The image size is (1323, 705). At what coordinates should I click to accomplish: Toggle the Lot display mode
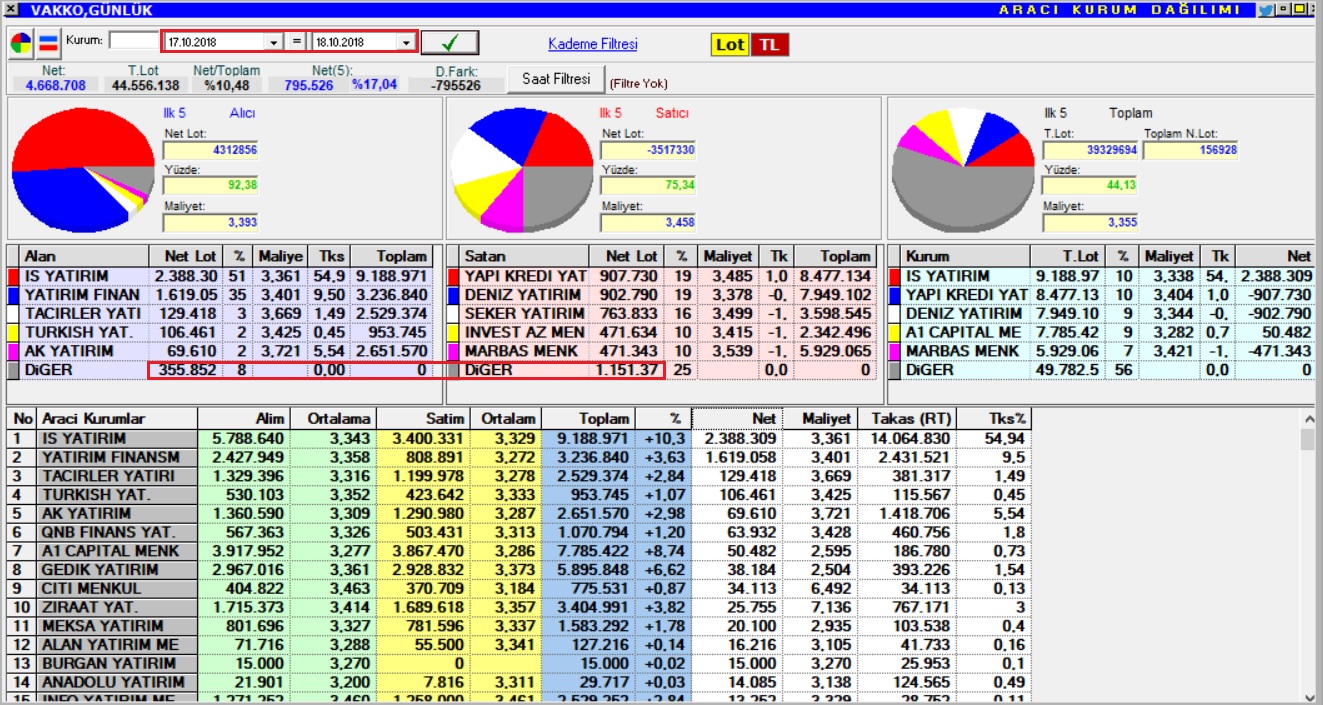[x=730, y=45]
